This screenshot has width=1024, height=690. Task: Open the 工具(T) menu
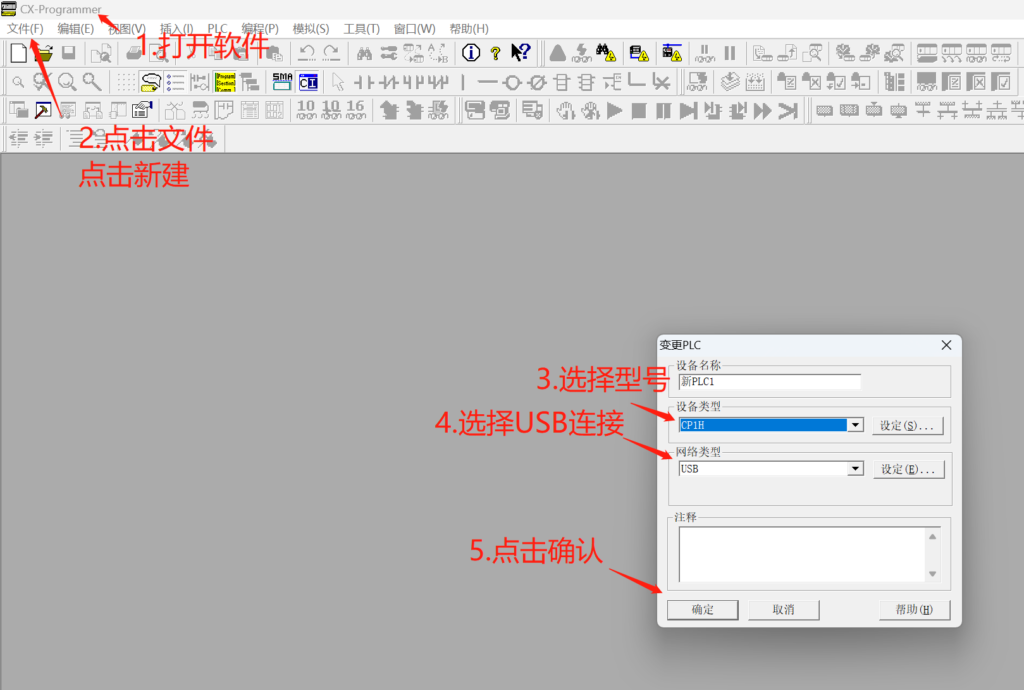(361, 29)
